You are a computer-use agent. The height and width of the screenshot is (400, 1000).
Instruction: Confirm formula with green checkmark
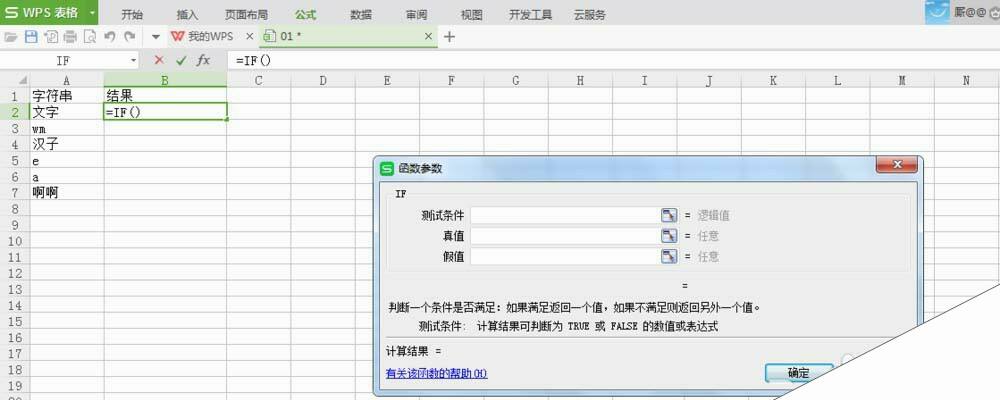181,60
